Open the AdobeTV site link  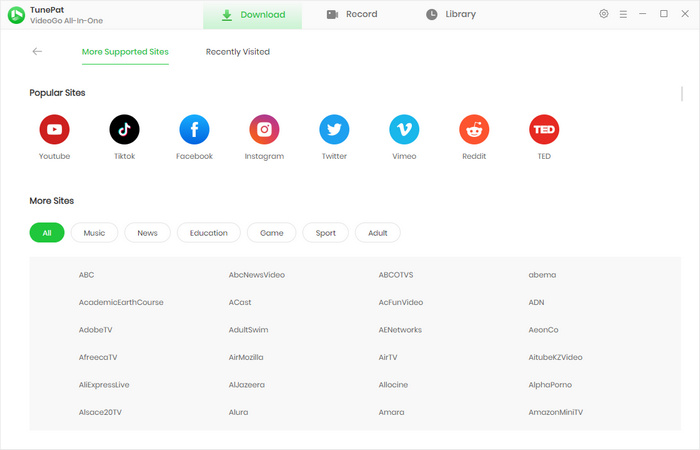coord(95,329)
